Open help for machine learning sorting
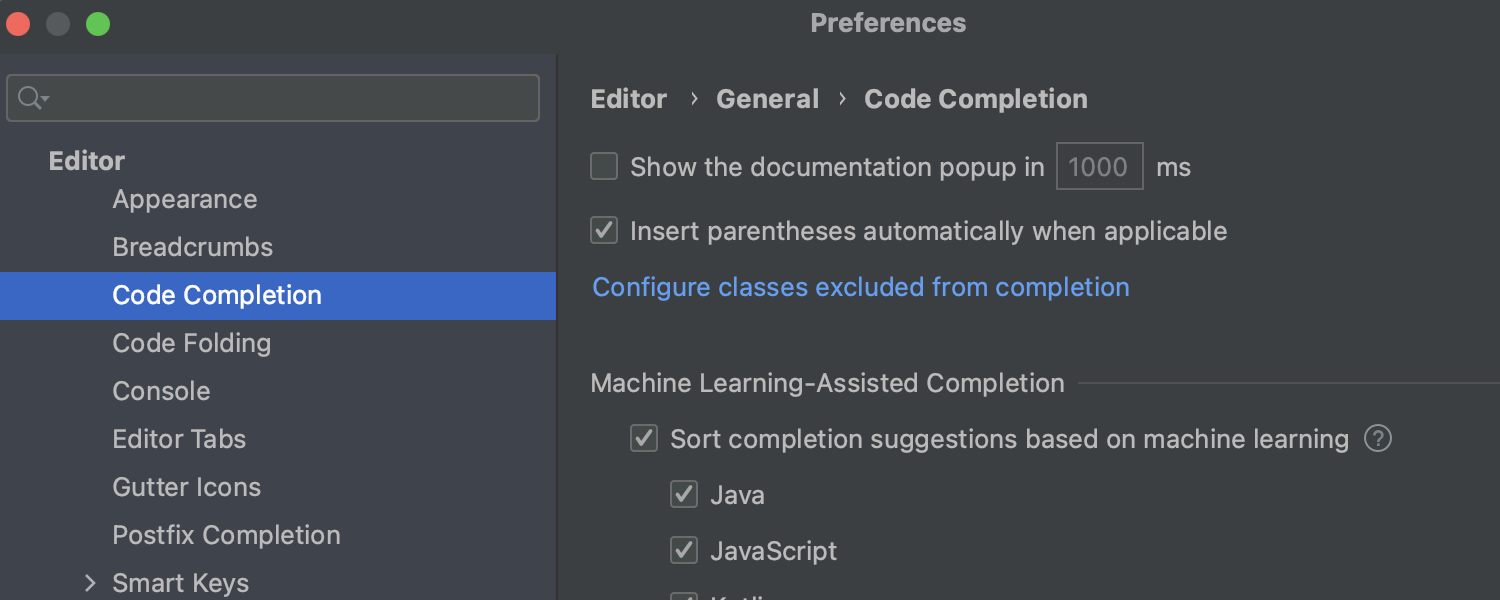This screenshot has width=1500, height=600. click(x=1378, y=439)
